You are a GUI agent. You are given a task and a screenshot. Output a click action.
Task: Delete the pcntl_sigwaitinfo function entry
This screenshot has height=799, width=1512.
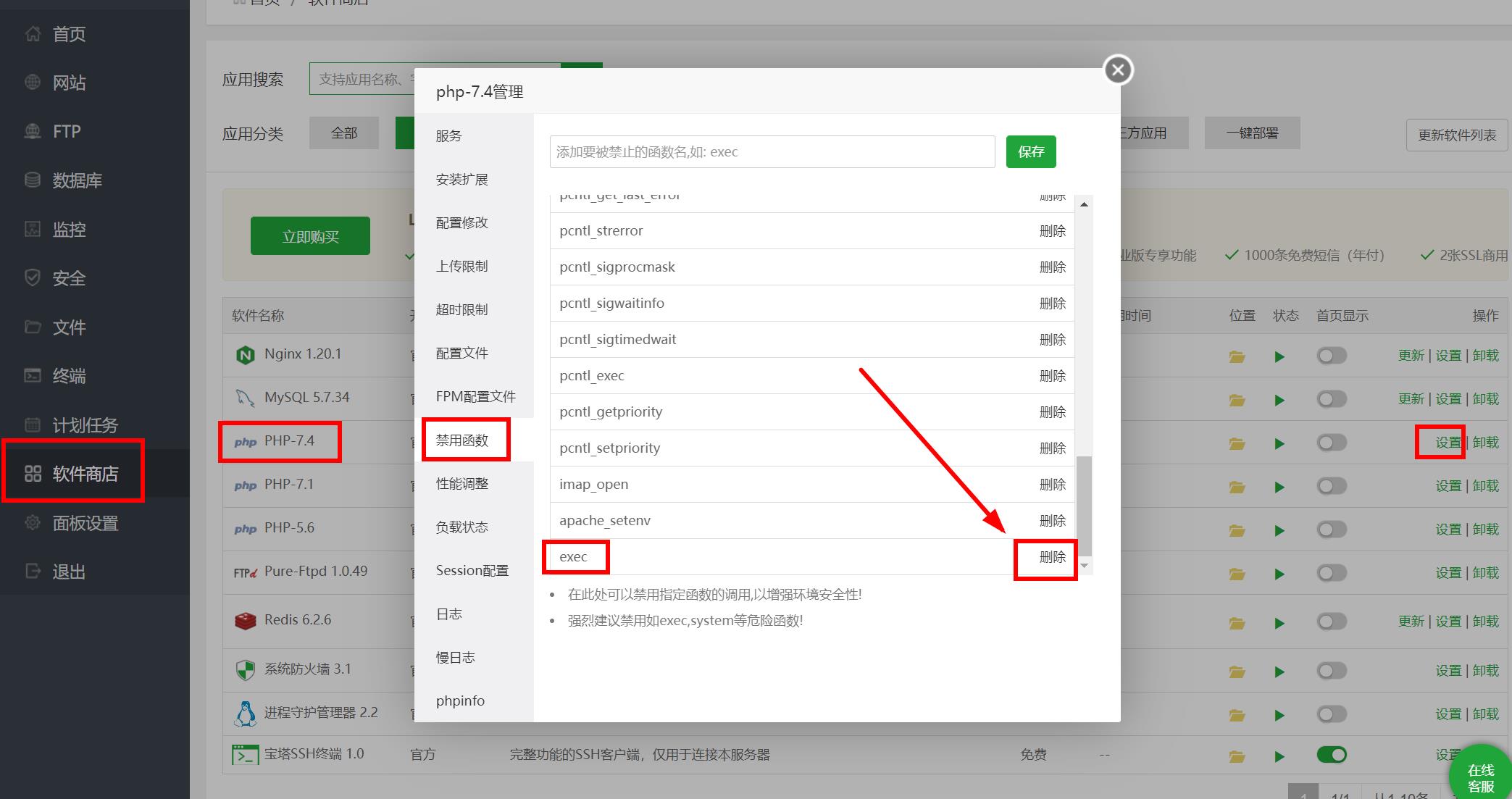[x=1052, y=304]
